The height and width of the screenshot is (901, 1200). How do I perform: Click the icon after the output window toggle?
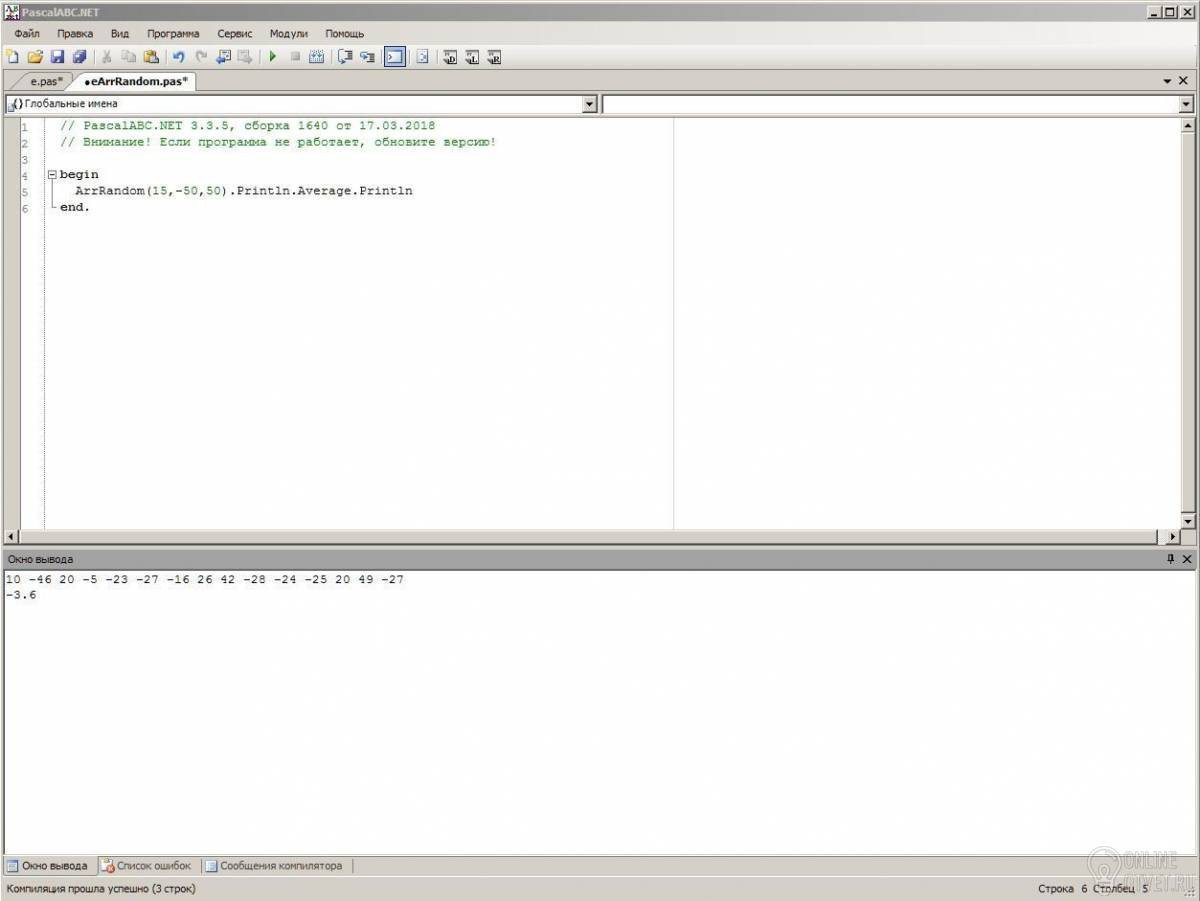click(x=422, y=57)
